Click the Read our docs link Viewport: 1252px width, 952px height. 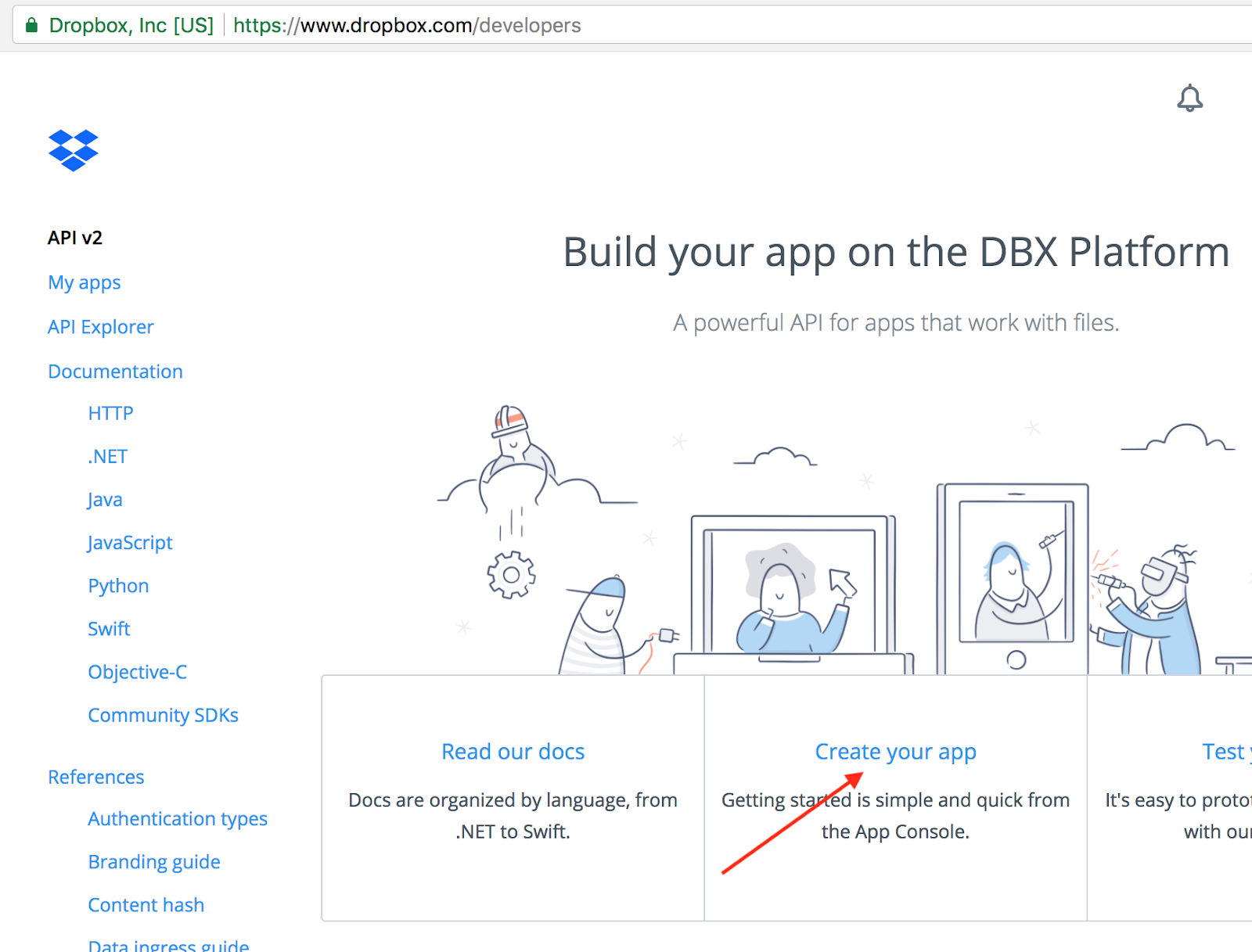(x=513, y=752)
